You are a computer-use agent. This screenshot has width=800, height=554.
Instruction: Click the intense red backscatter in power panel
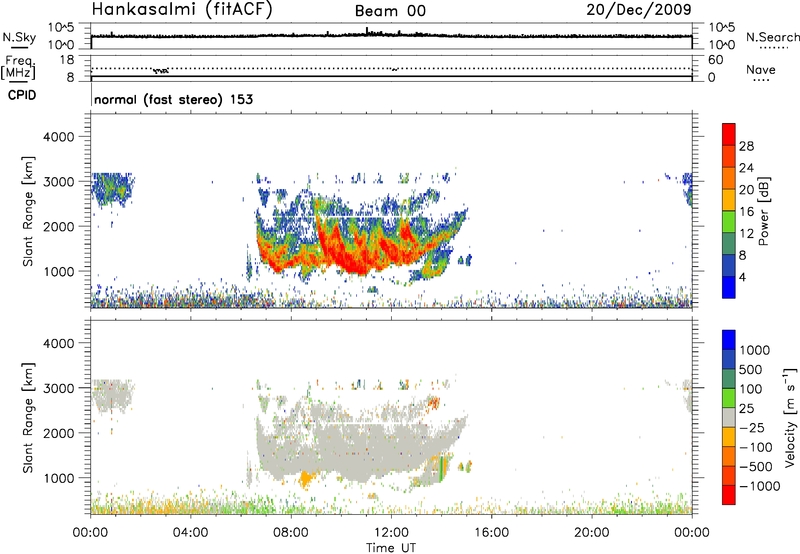tap(352, 255)
